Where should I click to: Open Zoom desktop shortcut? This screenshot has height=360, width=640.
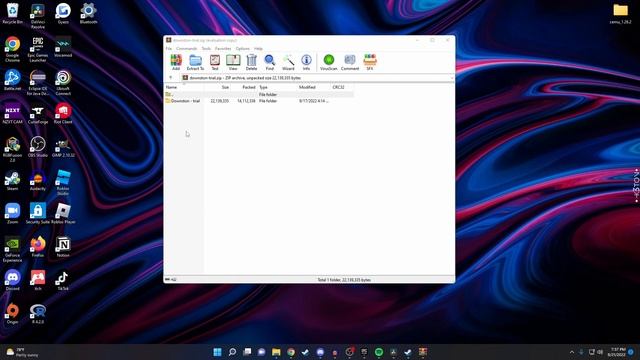coord(13,213)
